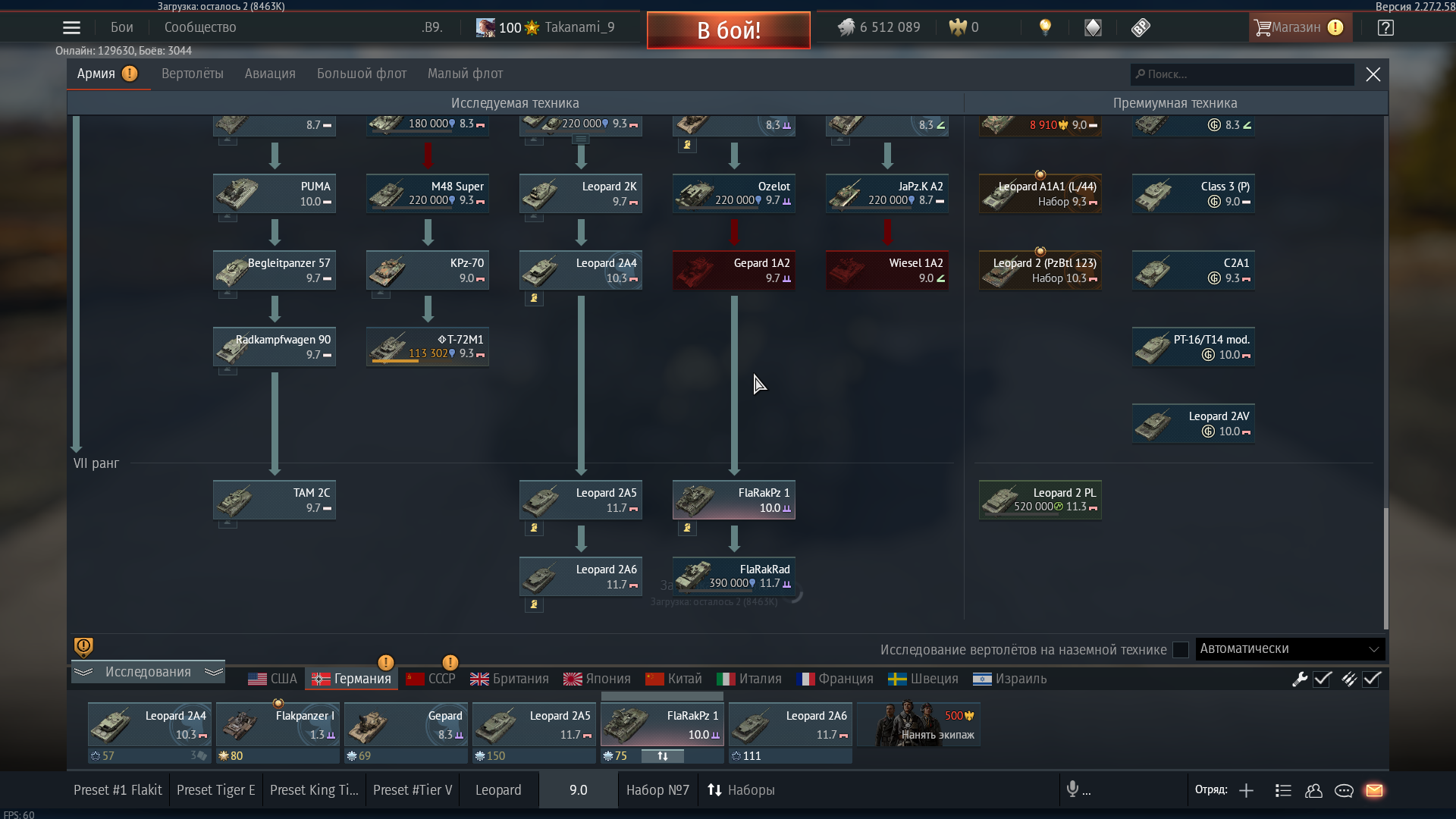Click the tech tree vertical scrollbar
Screen dimensions: 1456x819
pyautogui.click(x=1385, y=567)
